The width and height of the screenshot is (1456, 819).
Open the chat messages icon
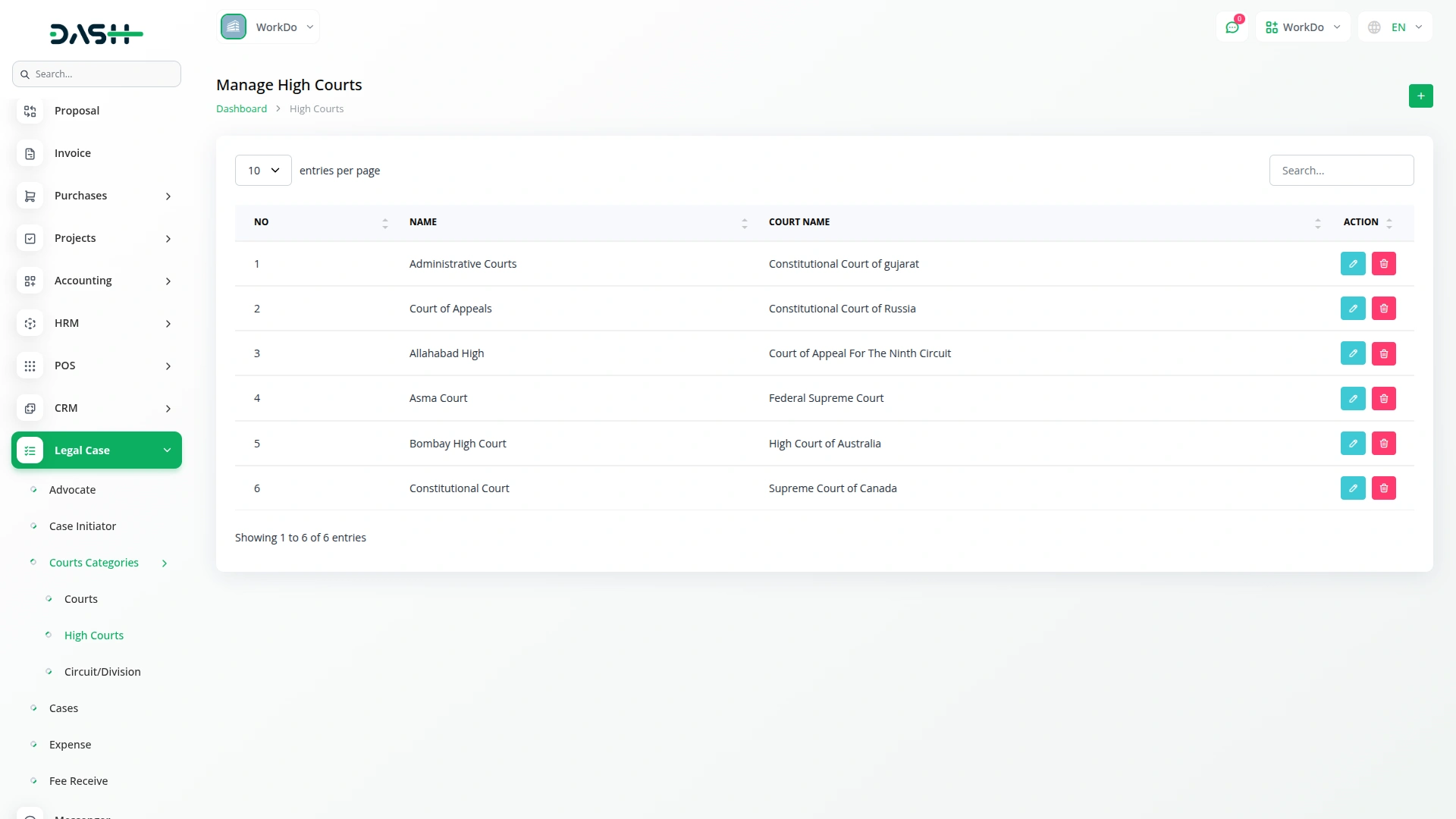click(1232, 27)
